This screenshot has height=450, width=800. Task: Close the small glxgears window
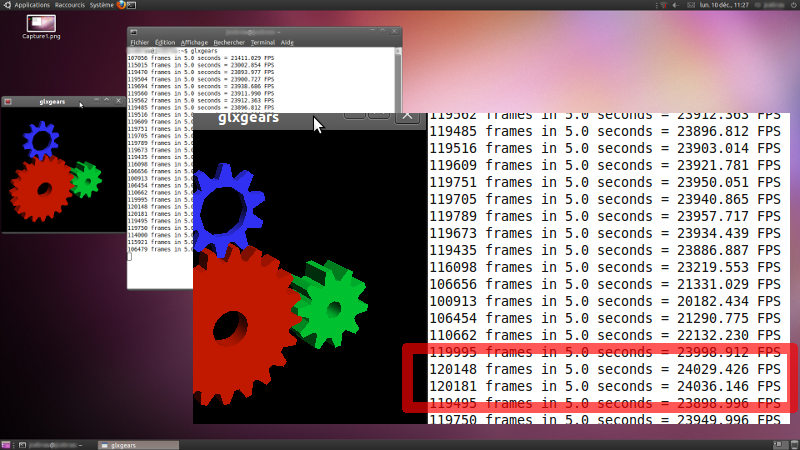(118, 101)
